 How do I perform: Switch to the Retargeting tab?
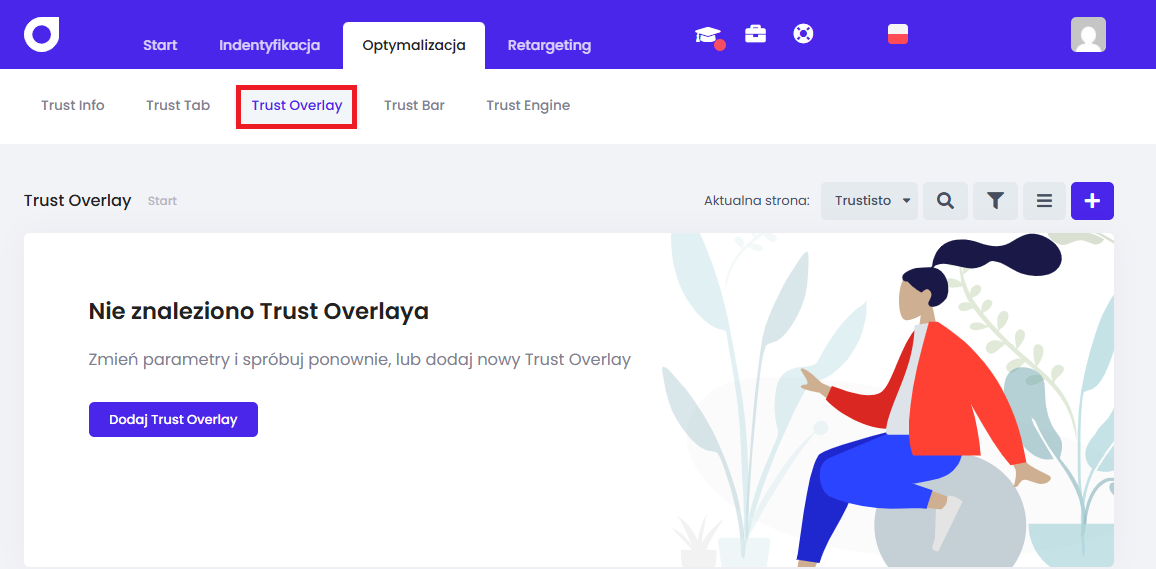(549, 46)
